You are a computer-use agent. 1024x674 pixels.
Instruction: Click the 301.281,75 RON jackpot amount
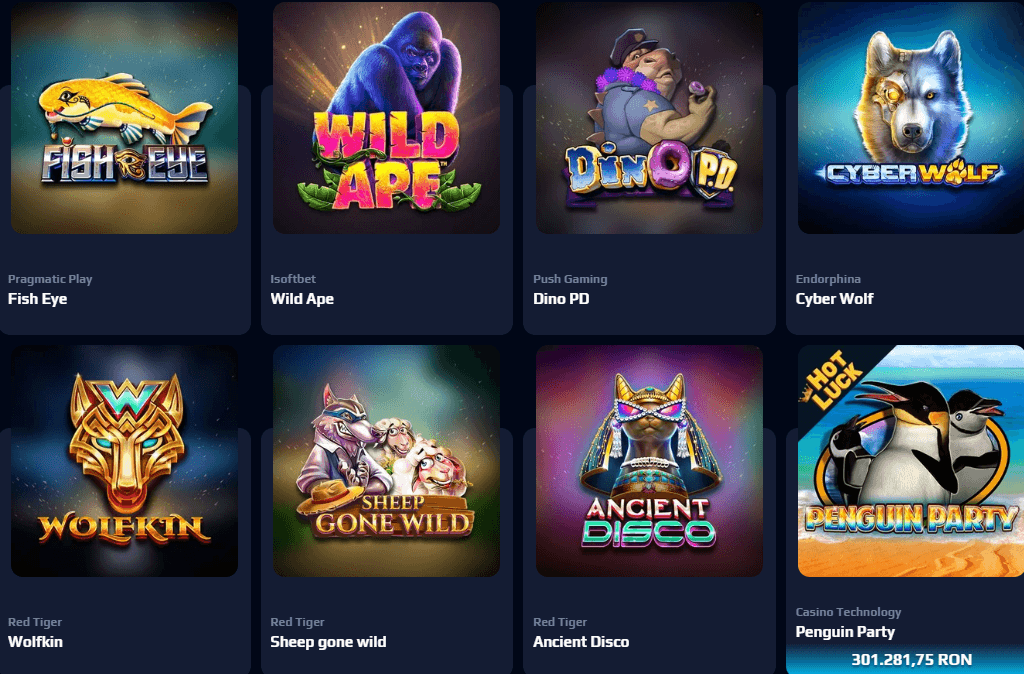pos(912,660)
